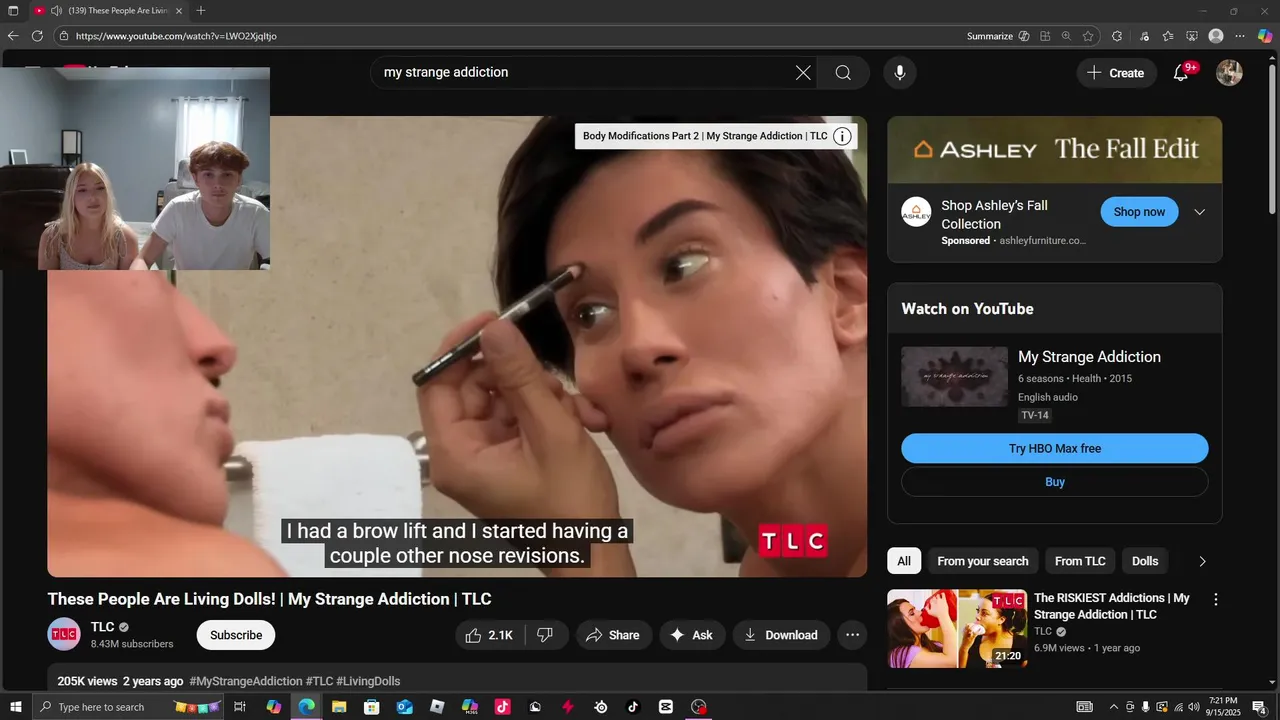The height and width of the screenshot is (720, 1280).
Task: Open My Strange Addiction show thumbnail
Action: click(954, 377)
